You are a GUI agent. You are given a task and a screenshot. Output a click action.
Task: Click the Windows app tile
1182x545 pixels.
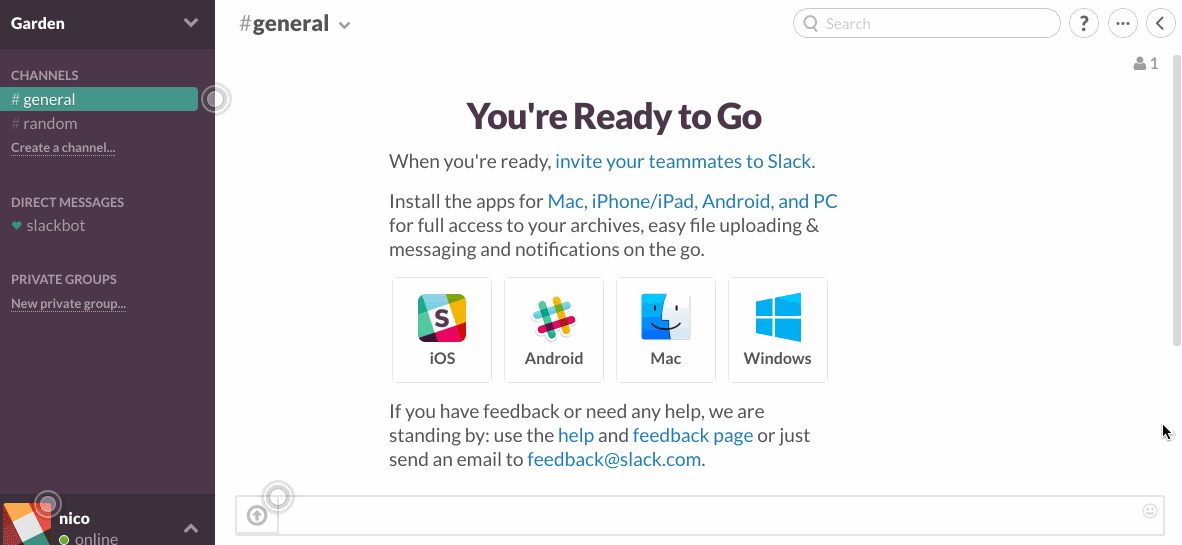[778, 330]
